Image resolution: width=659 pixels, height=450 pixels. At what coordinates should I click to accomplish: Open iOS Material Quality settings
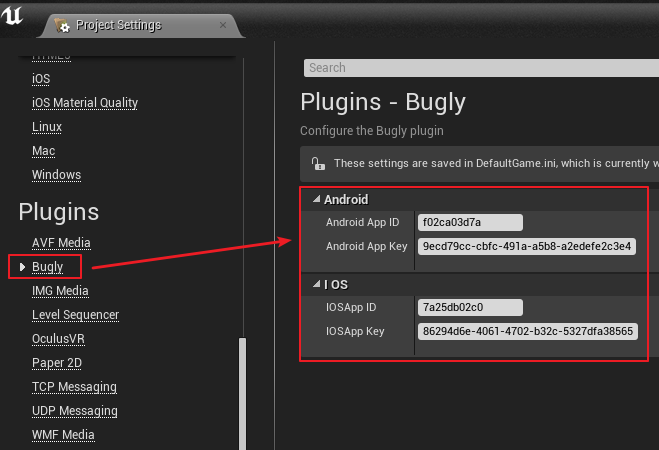click(85, 103)
